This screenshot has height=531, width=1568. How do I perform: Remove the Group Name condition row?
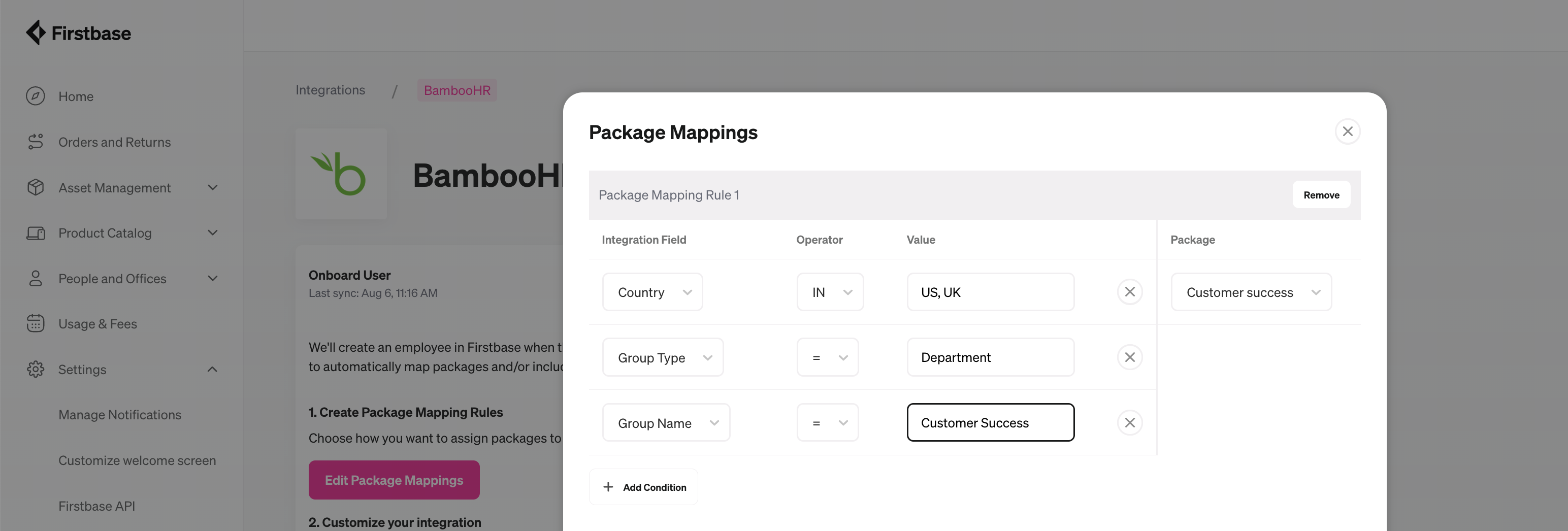(x=1130, y=423)
